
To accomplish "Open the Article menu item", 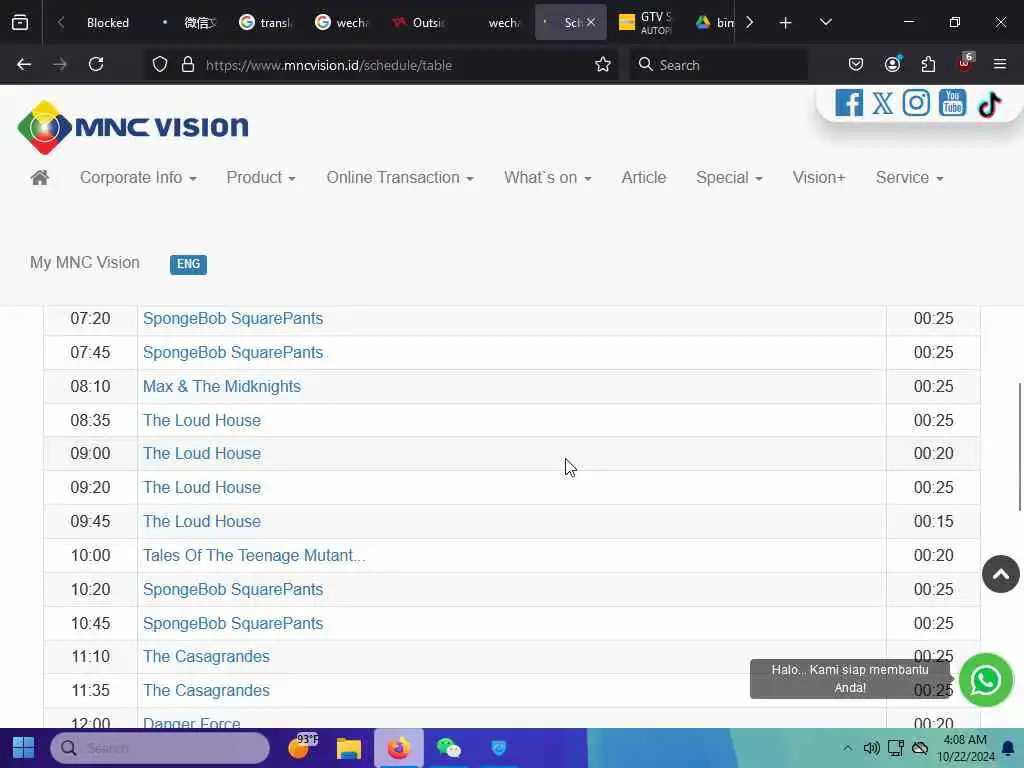I will click(643, 178).
